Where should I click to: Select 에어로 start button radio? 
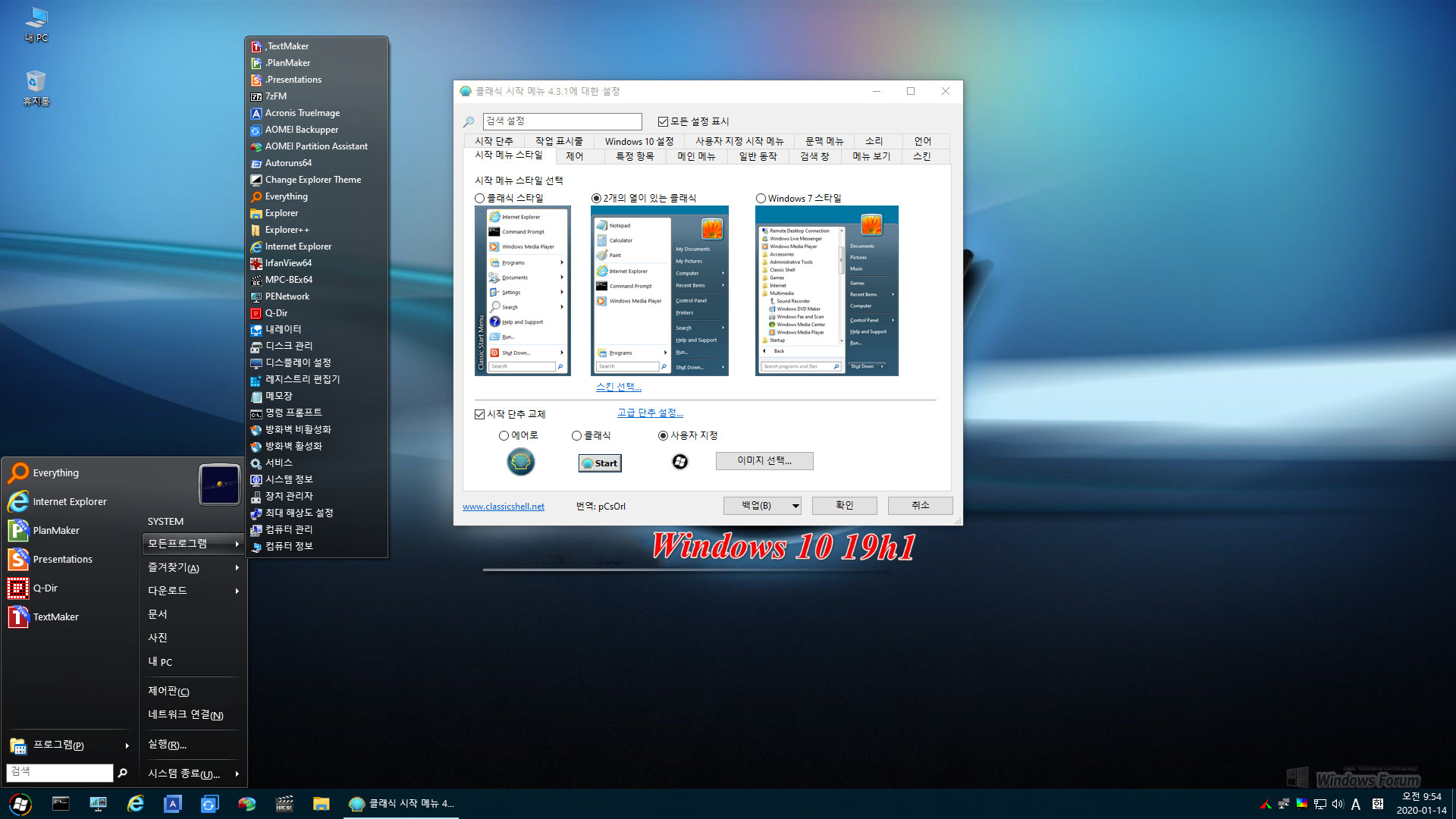coord(504,435)
